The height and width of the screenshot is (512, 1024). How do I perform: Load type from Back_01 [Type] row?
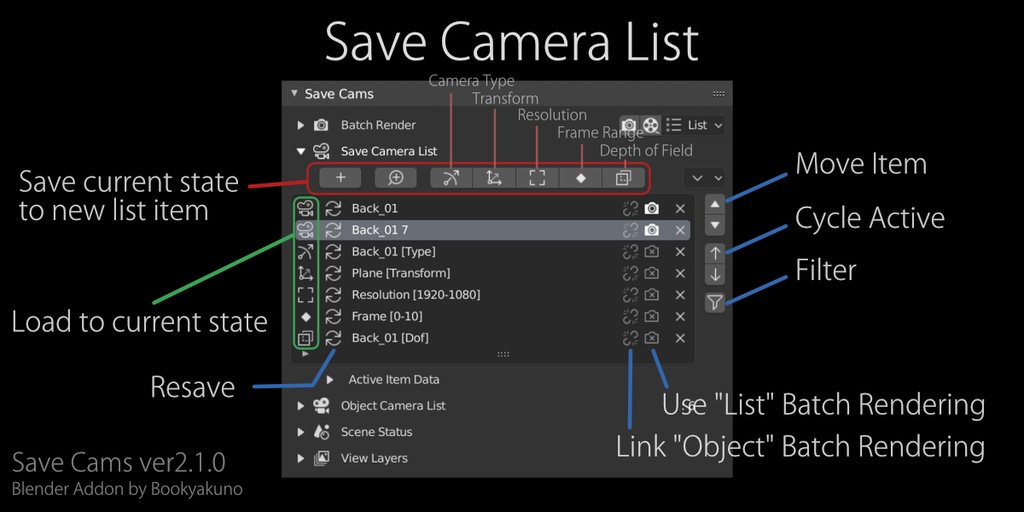(305, 251)
